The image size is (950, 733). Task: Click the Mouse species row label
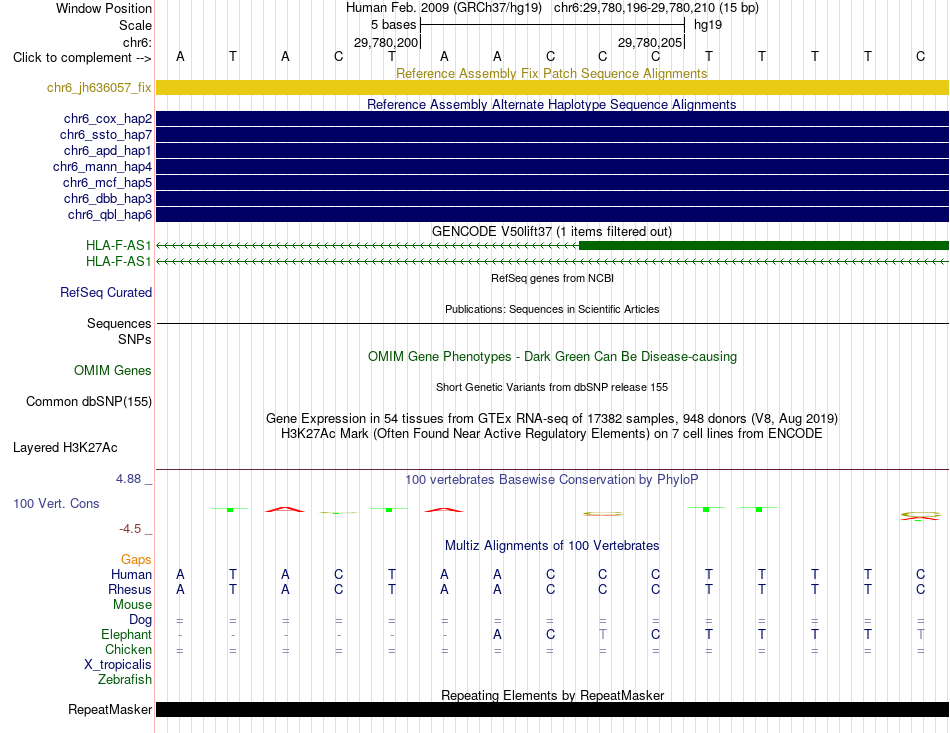pos(132,605)
